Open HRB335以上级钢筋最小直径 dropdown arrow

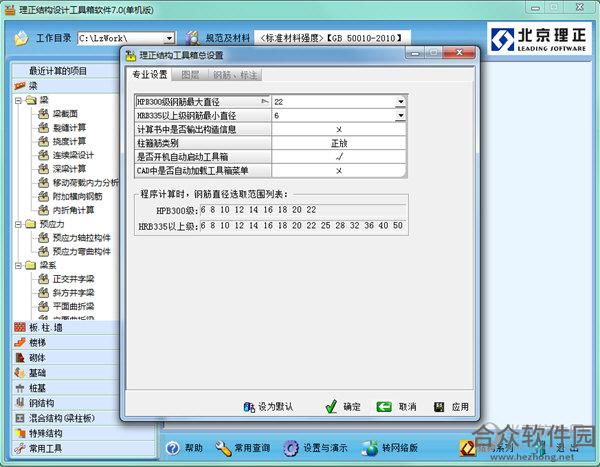[400, 115]
